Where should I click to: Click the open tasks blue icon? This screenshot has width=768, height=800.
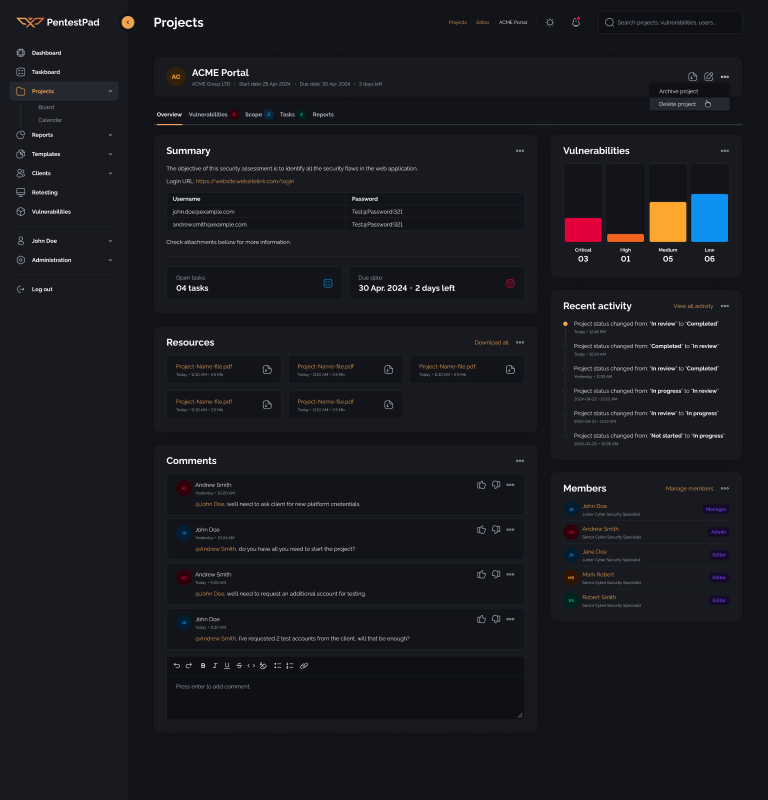pyautogui.click(x=328, y=283)
